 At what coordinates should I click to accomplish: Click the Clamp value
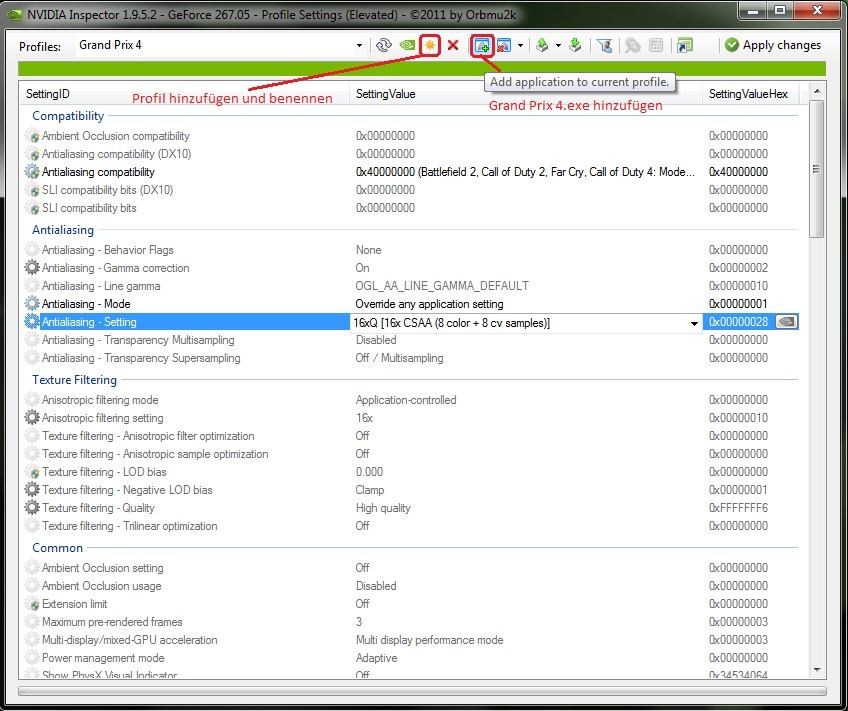tap(370, 490)
